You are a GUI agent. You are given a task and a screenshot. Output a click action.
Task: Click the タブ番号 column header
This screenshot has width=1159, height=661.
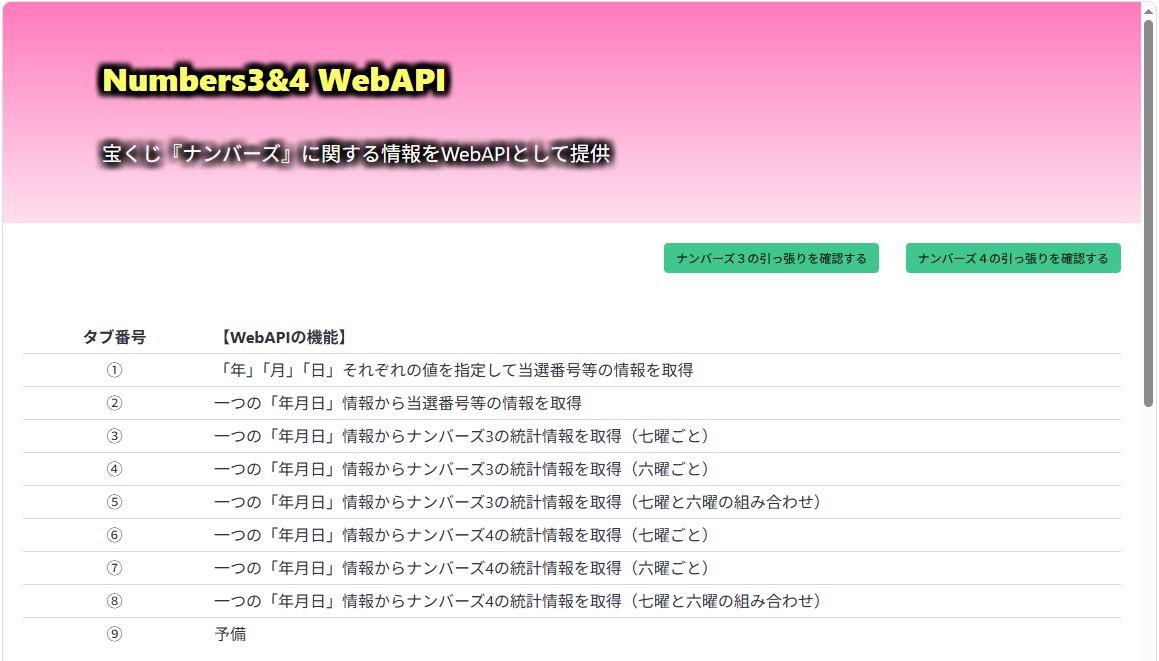click(114, 337)
